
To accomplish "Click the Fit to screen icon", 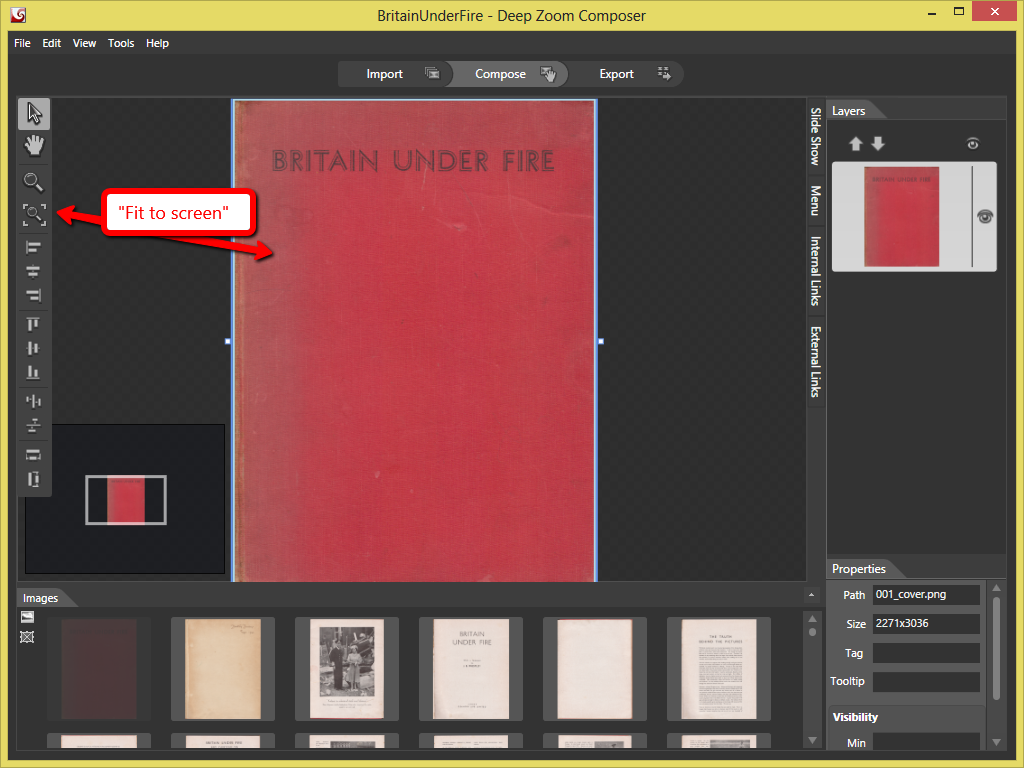I will [x=34, y=215].
